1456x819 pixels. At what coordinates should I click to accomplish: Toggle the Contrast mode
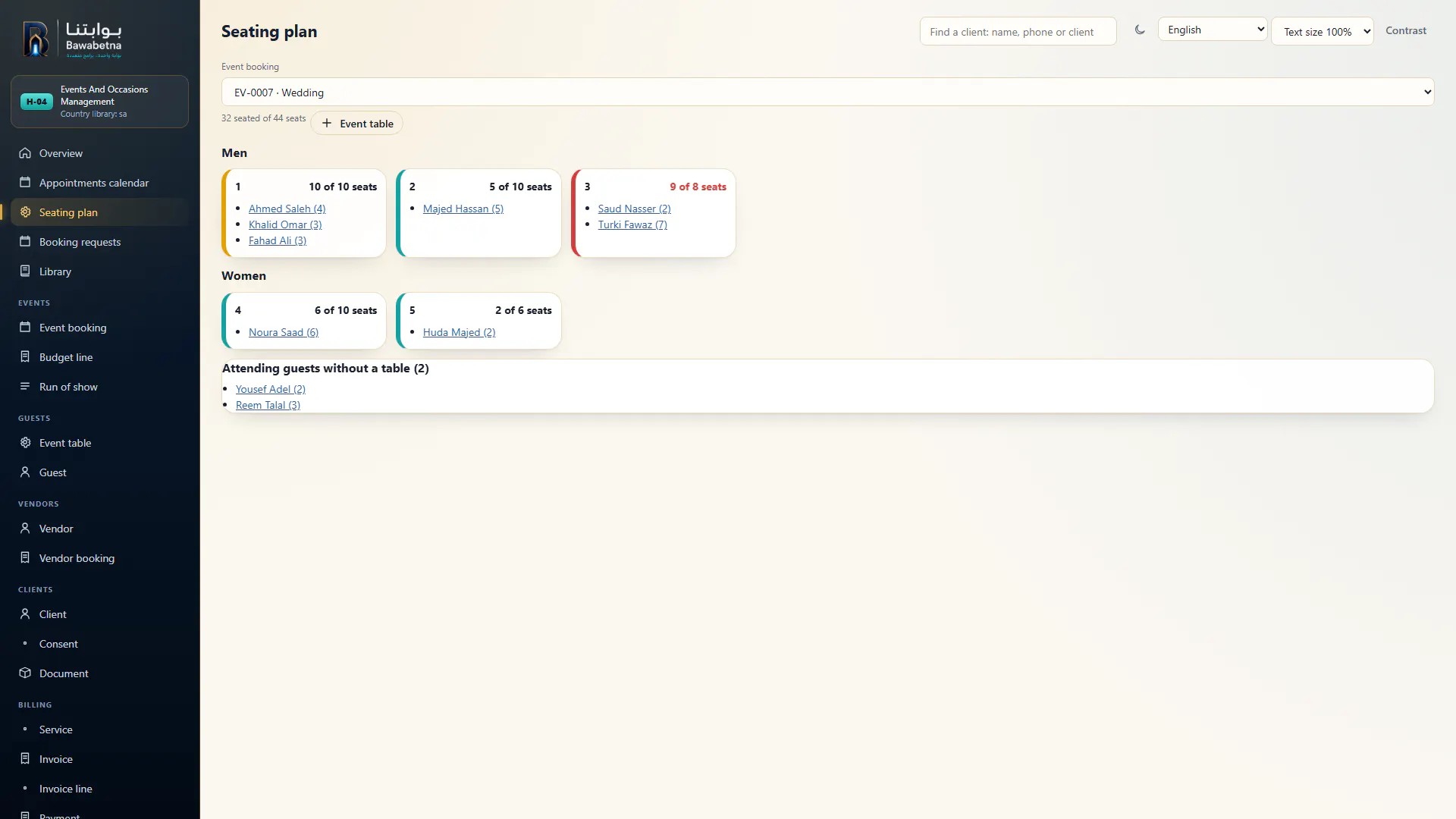click(x=1406, y=31)
